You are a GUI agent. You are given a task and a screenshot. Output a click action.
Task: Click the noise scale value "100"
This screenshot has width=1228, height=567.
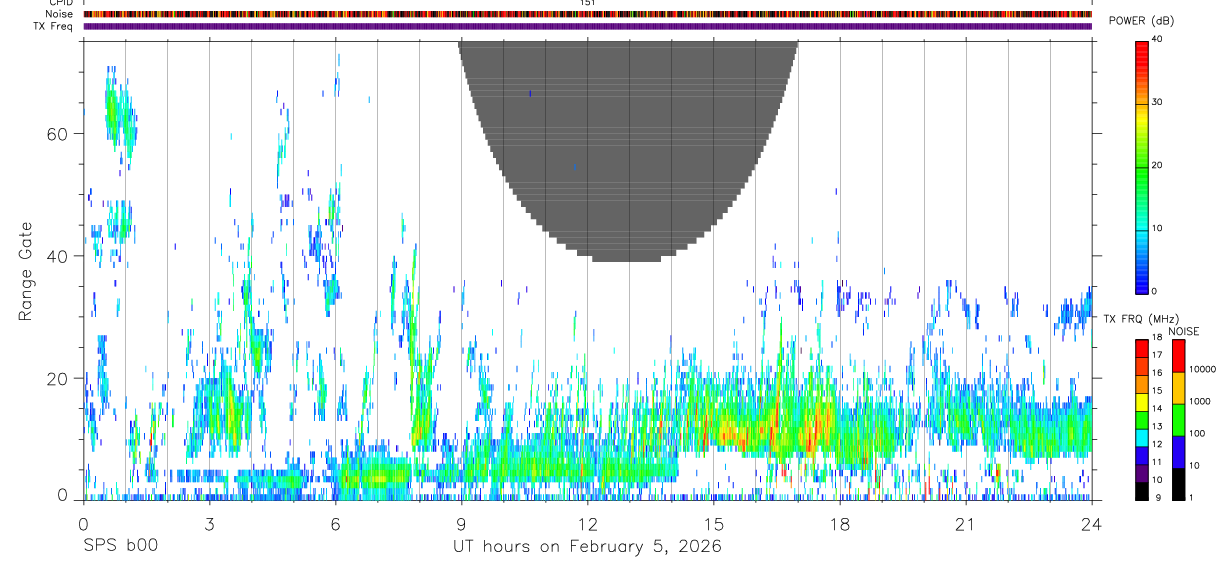1197,433
